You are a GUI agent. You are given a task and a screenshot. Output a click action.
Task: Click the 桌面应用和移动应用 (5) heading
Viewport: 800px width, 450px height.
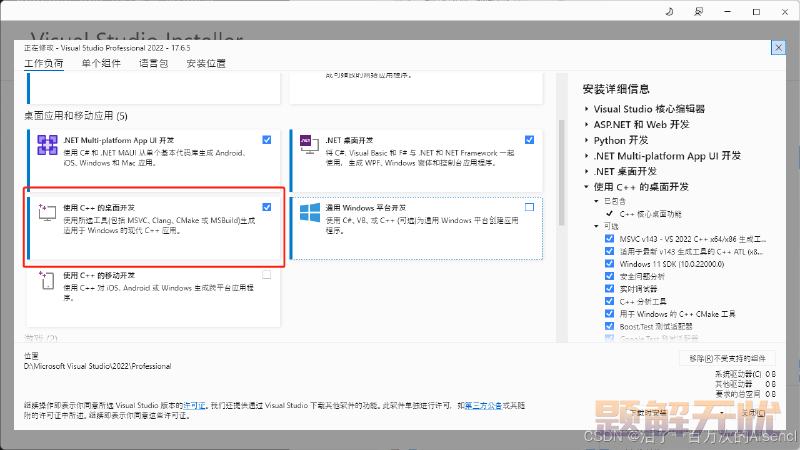point(76,116)
